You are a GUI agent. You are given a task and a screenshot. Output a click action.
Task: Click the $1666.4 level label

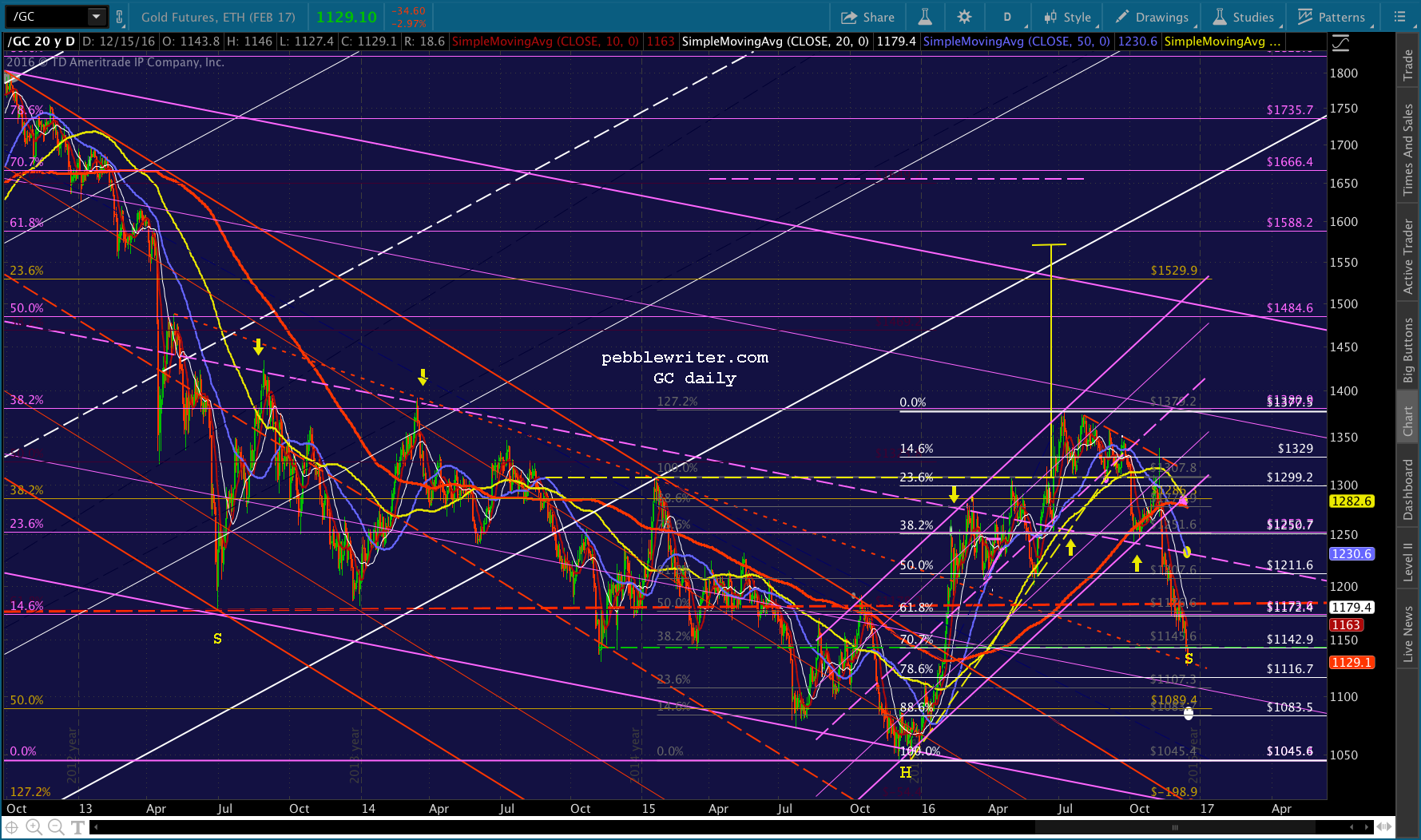1289,162
